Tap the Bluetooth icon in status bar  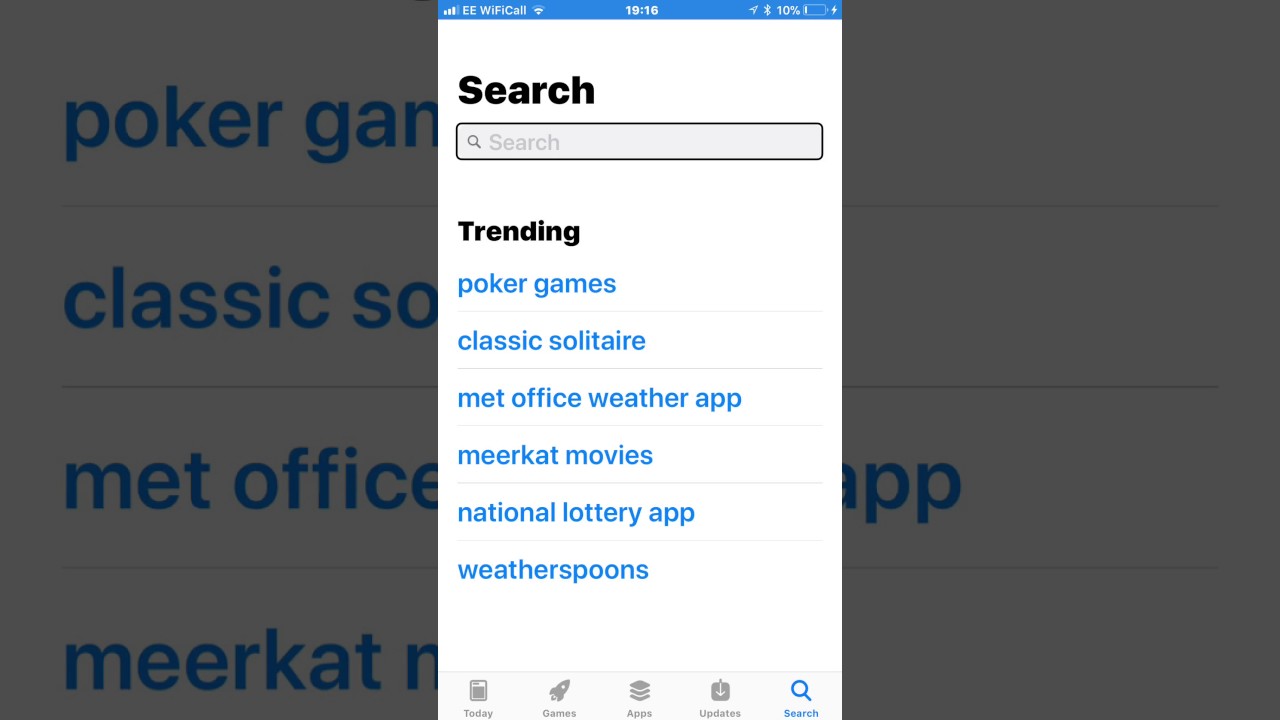click(767, 10)
